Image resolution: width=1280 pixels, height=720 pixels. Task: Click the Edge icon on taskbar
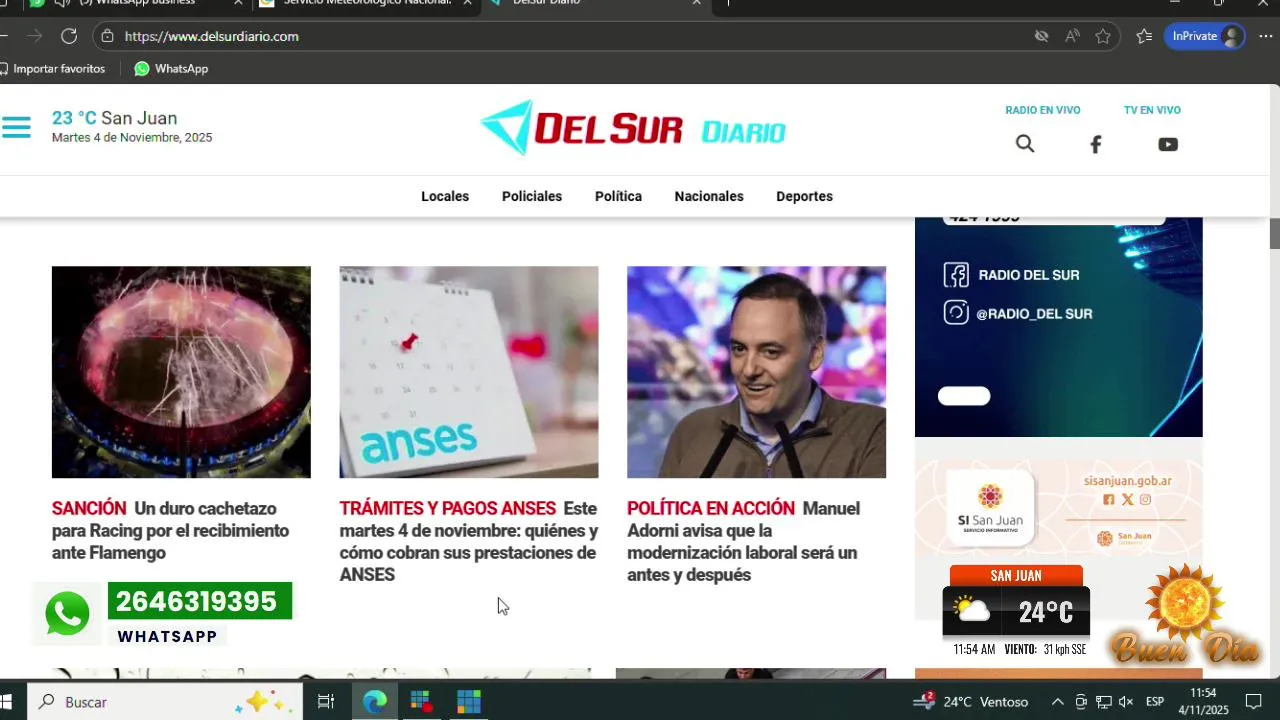pos(375,702)
